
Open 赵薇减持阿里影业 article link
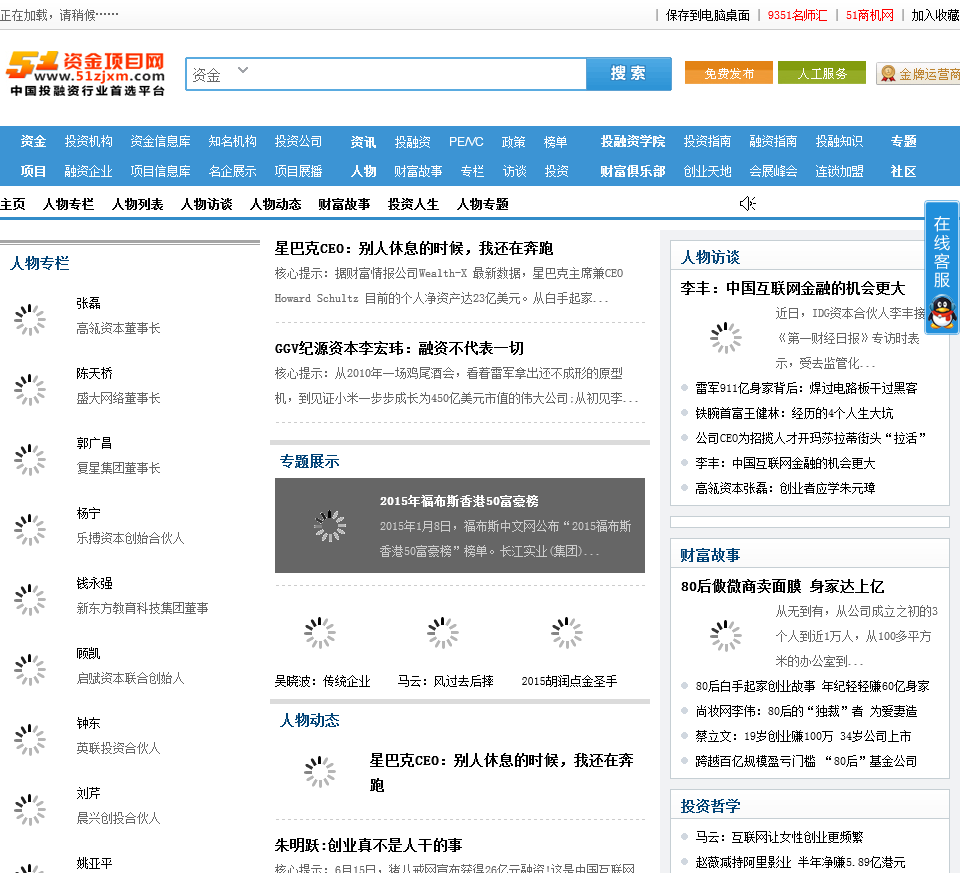click(800, 862)
